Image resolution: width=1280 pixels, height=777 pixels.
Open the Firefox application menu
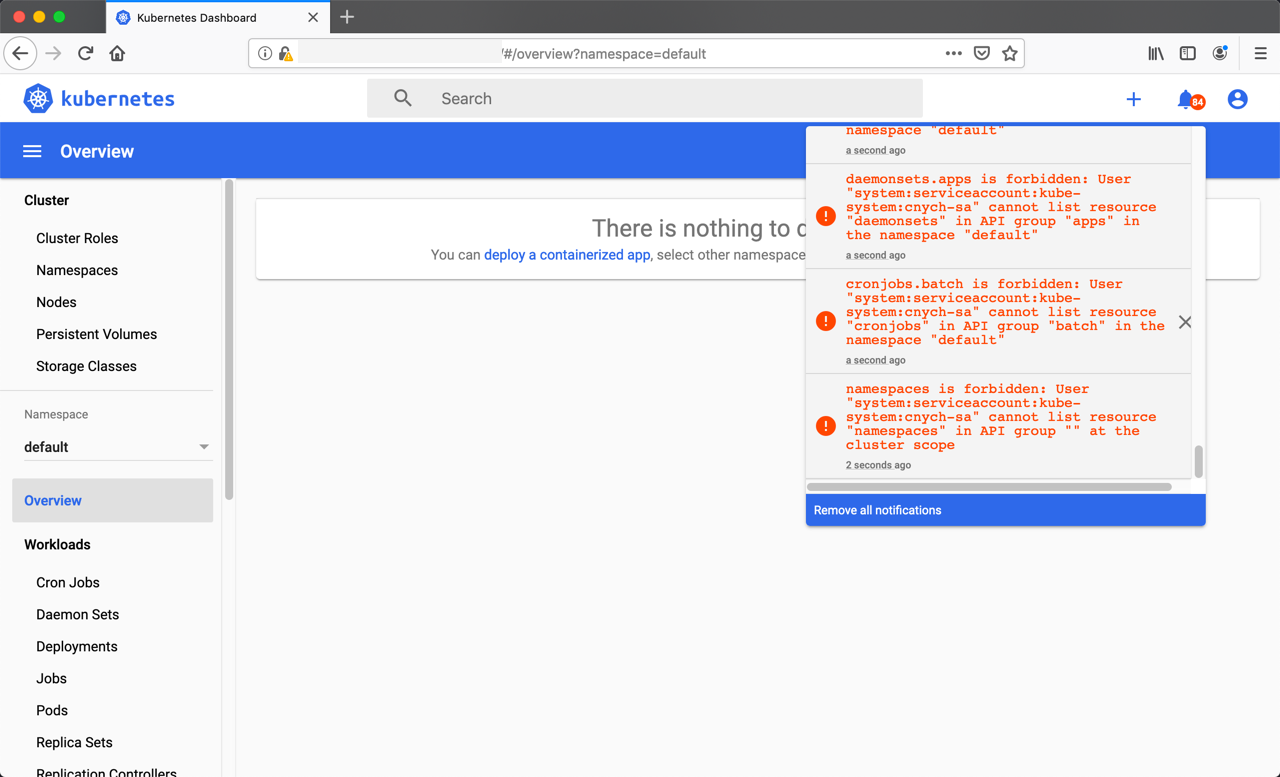tap(1260, 54)
